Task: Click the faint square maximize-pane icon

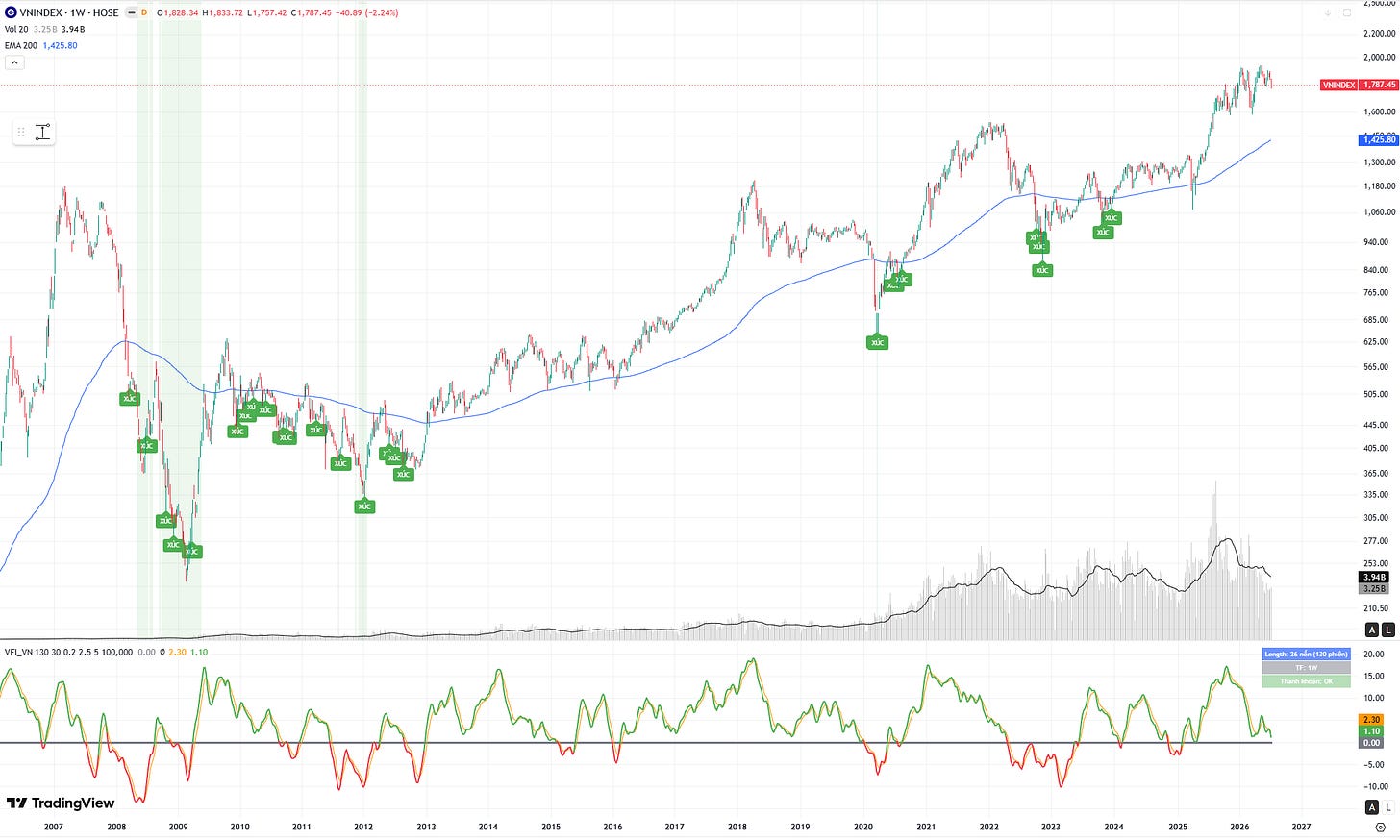Action: [x=1347, y=12]
